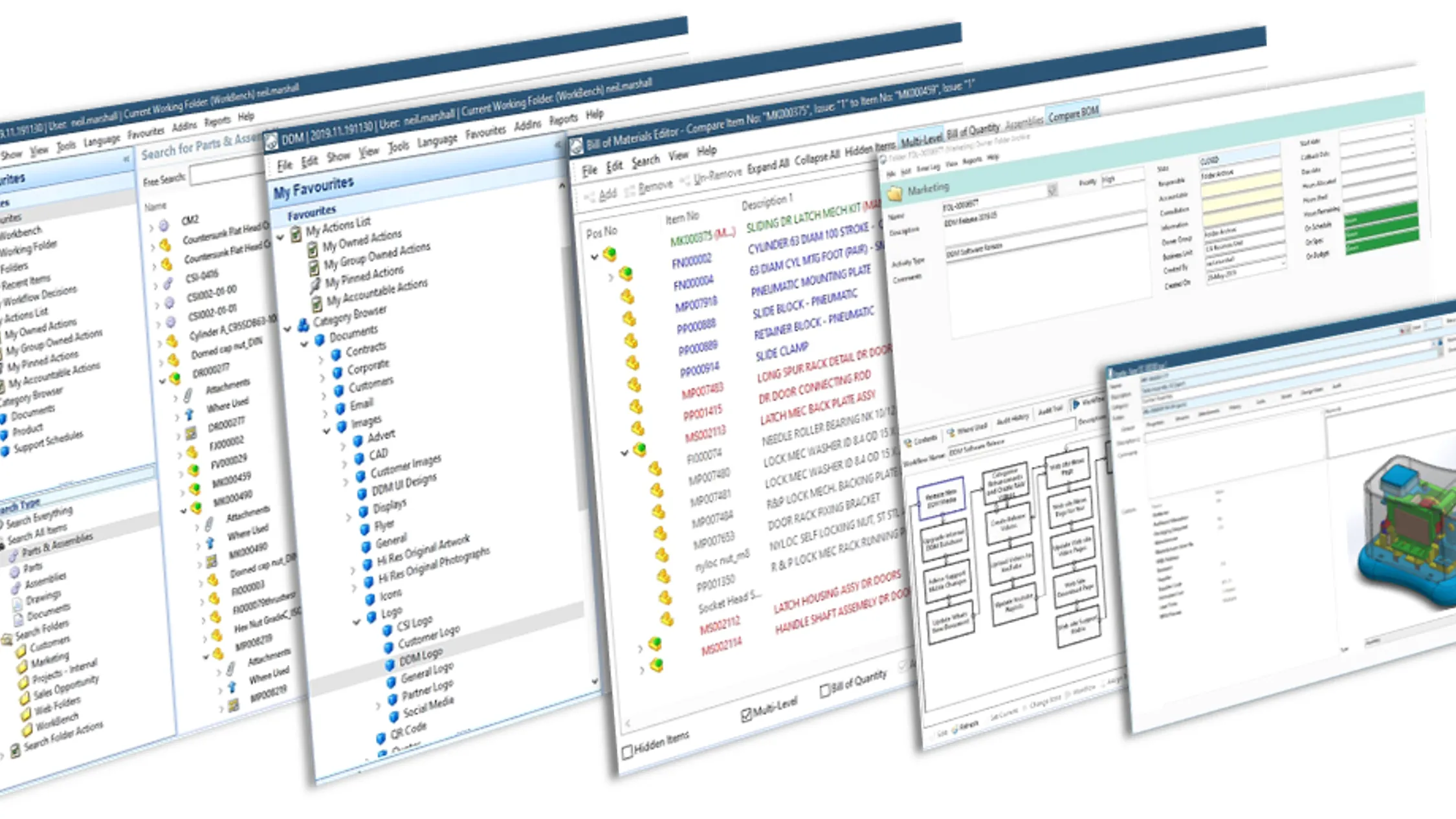Click the Support Schedules icon in left panel

pyautogui.click(x=5, y=452)
